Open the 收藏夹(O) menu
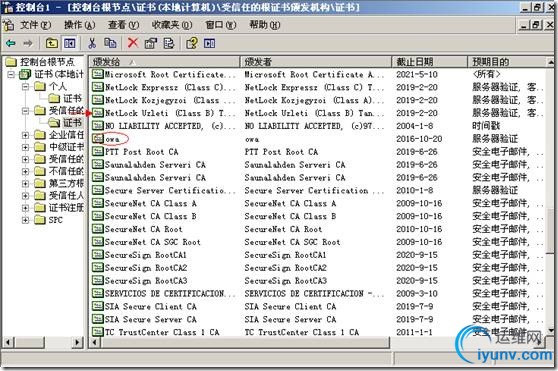 172,25
